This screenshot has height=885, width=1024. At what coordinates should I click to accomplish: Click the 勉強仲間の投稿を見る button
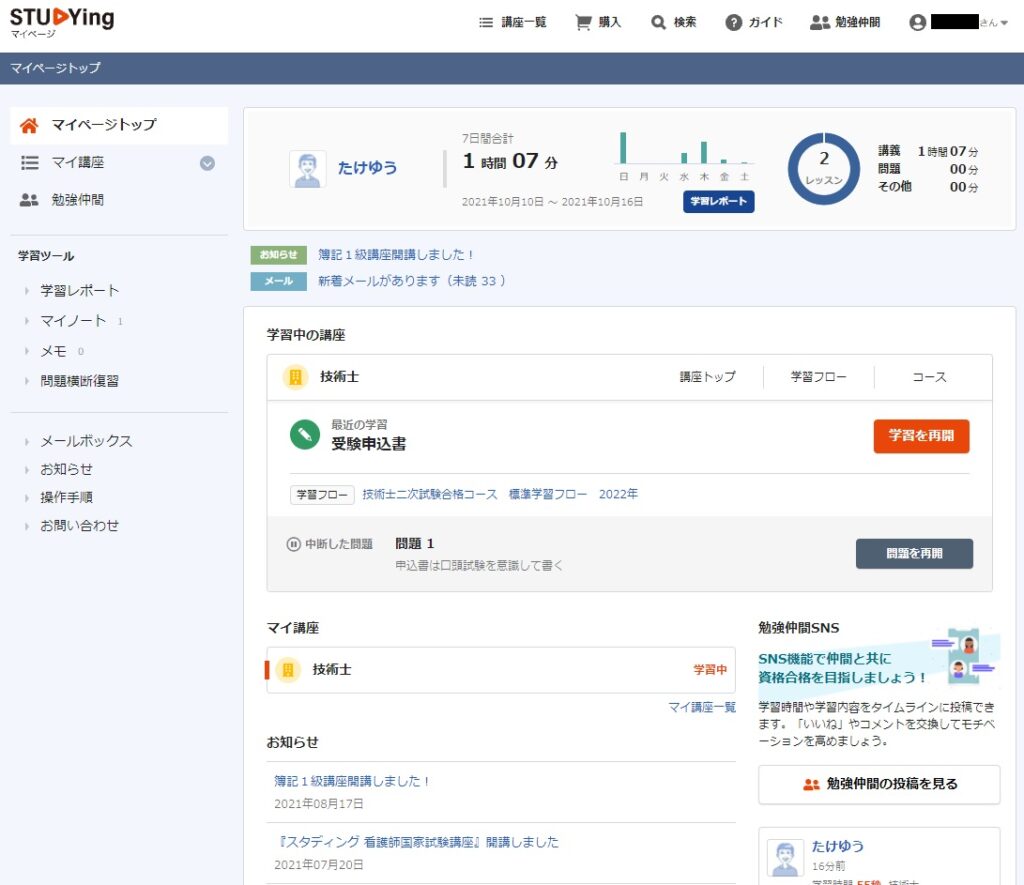point(879,784)
